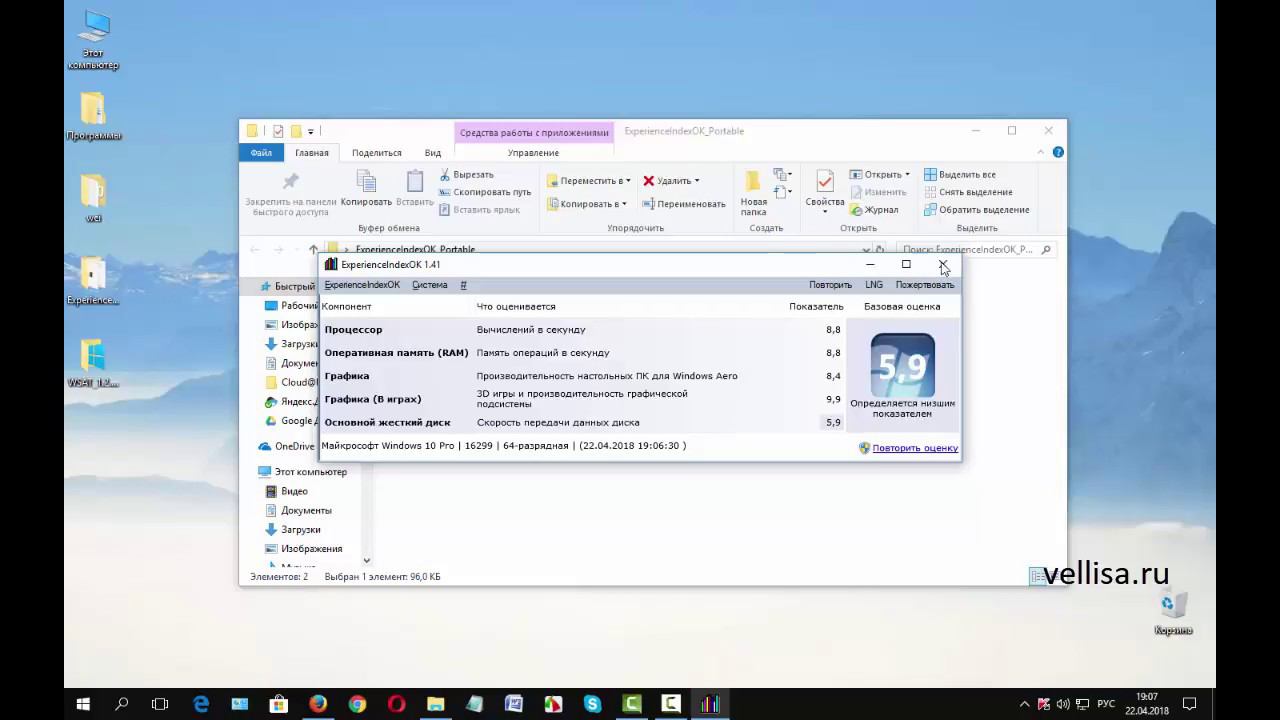Open the Explorer help icon
1280x720 pixels.
[x=1058, y=152]
